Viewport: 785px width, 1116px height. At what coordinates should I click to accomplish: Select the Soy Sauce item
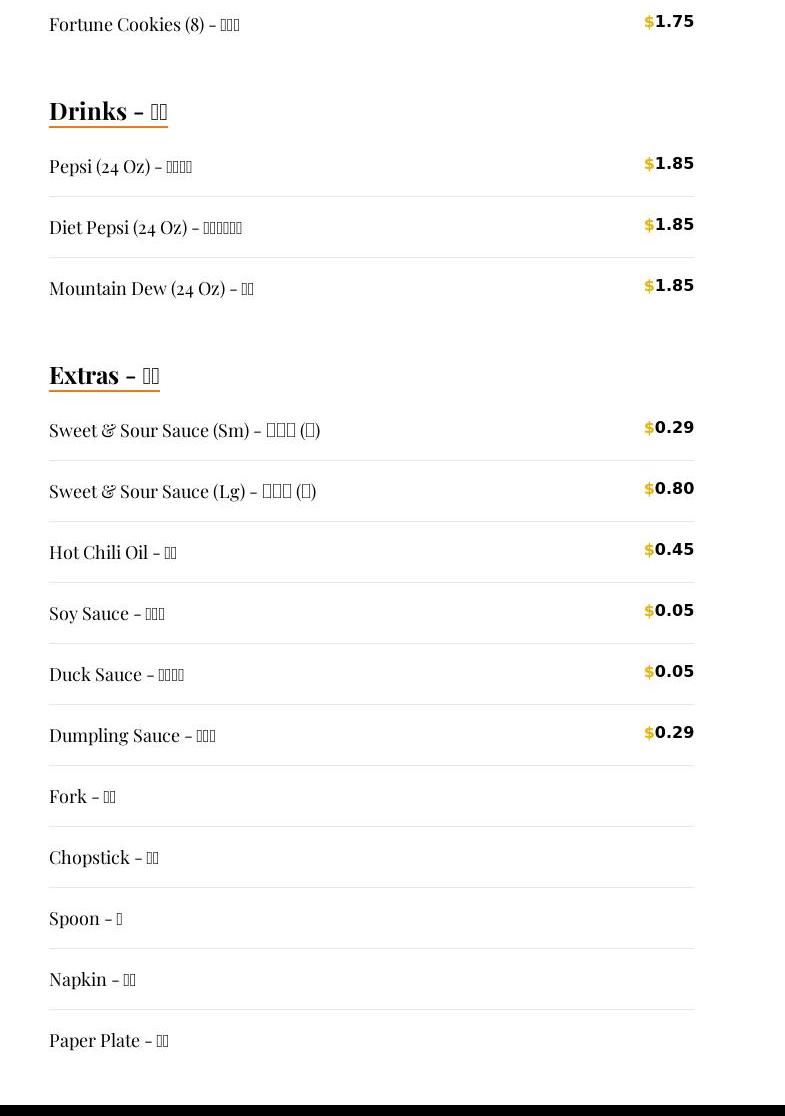[x=106, y=614]
